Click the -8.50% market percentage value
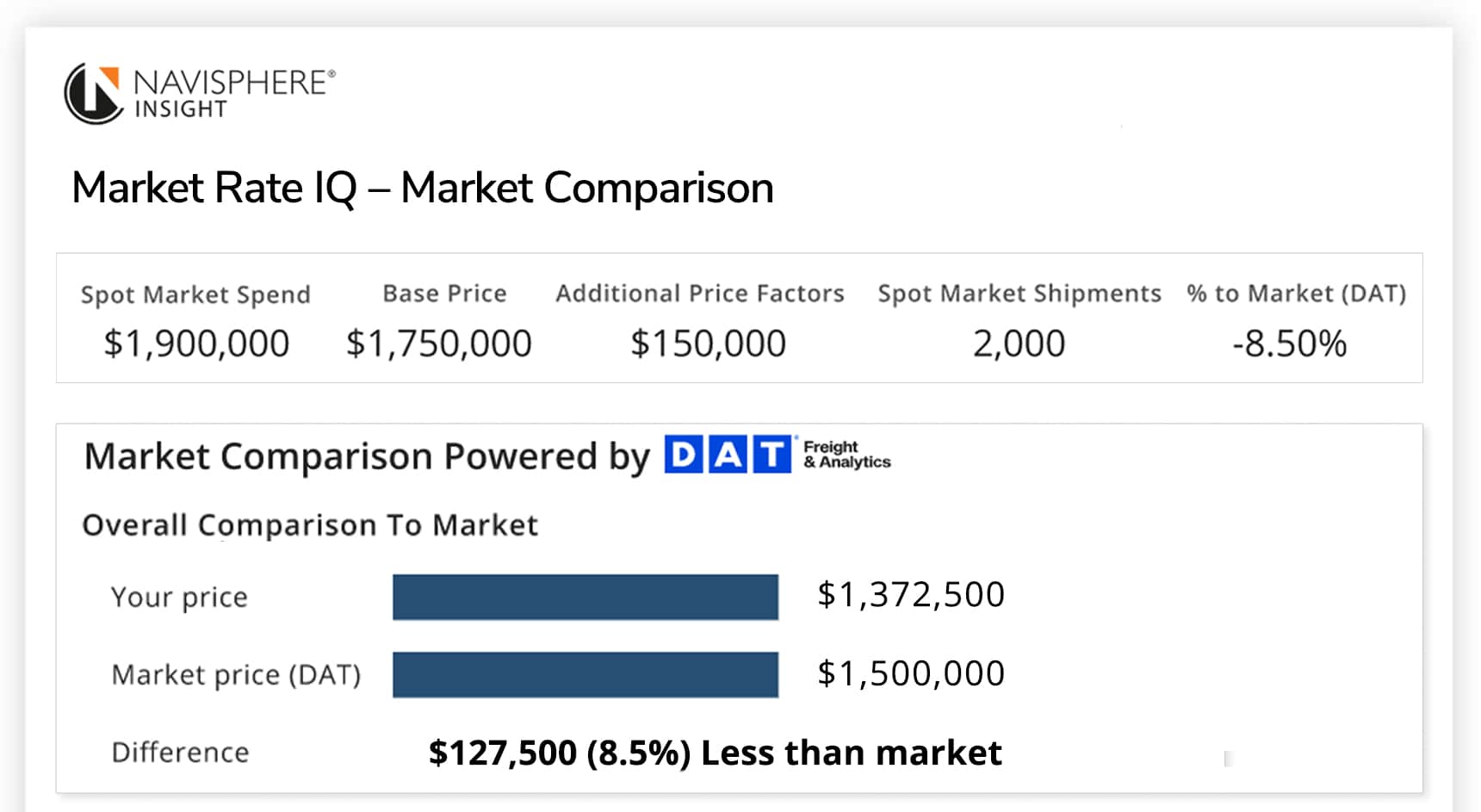 [x=1289, y=344]
